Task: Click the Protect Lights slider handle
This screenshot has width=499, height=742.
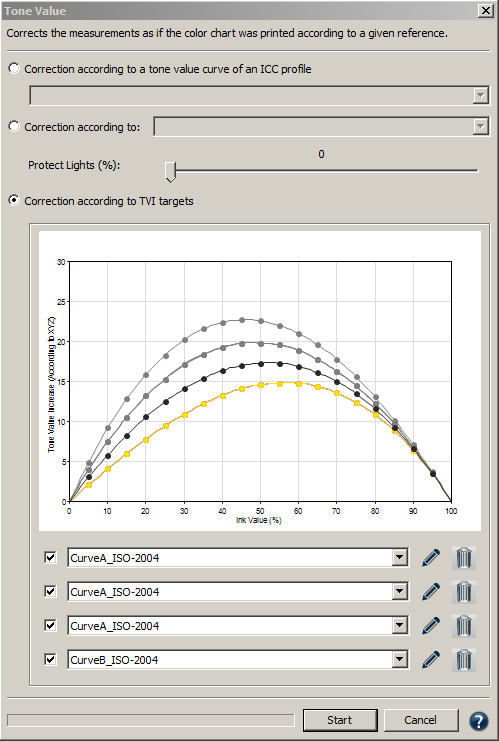Action: [170, 171]
